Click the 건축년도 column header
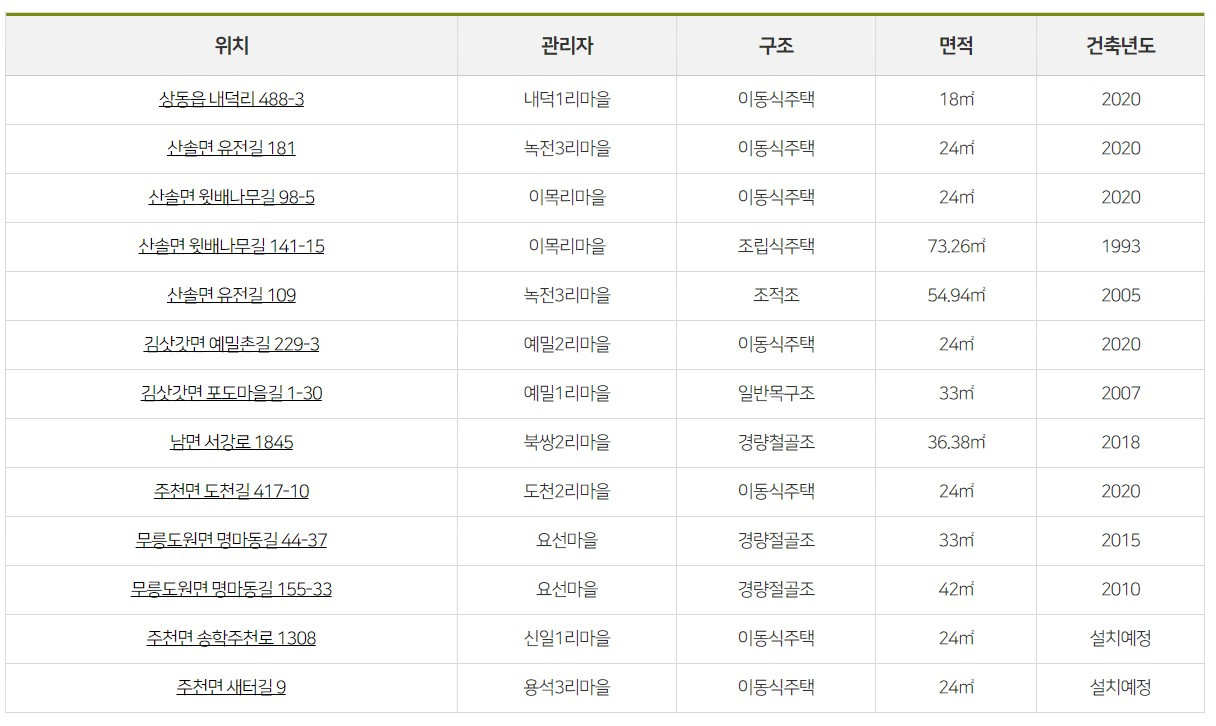The height and width of the screenshot is (726, 1216). (x=1120, y=46)
